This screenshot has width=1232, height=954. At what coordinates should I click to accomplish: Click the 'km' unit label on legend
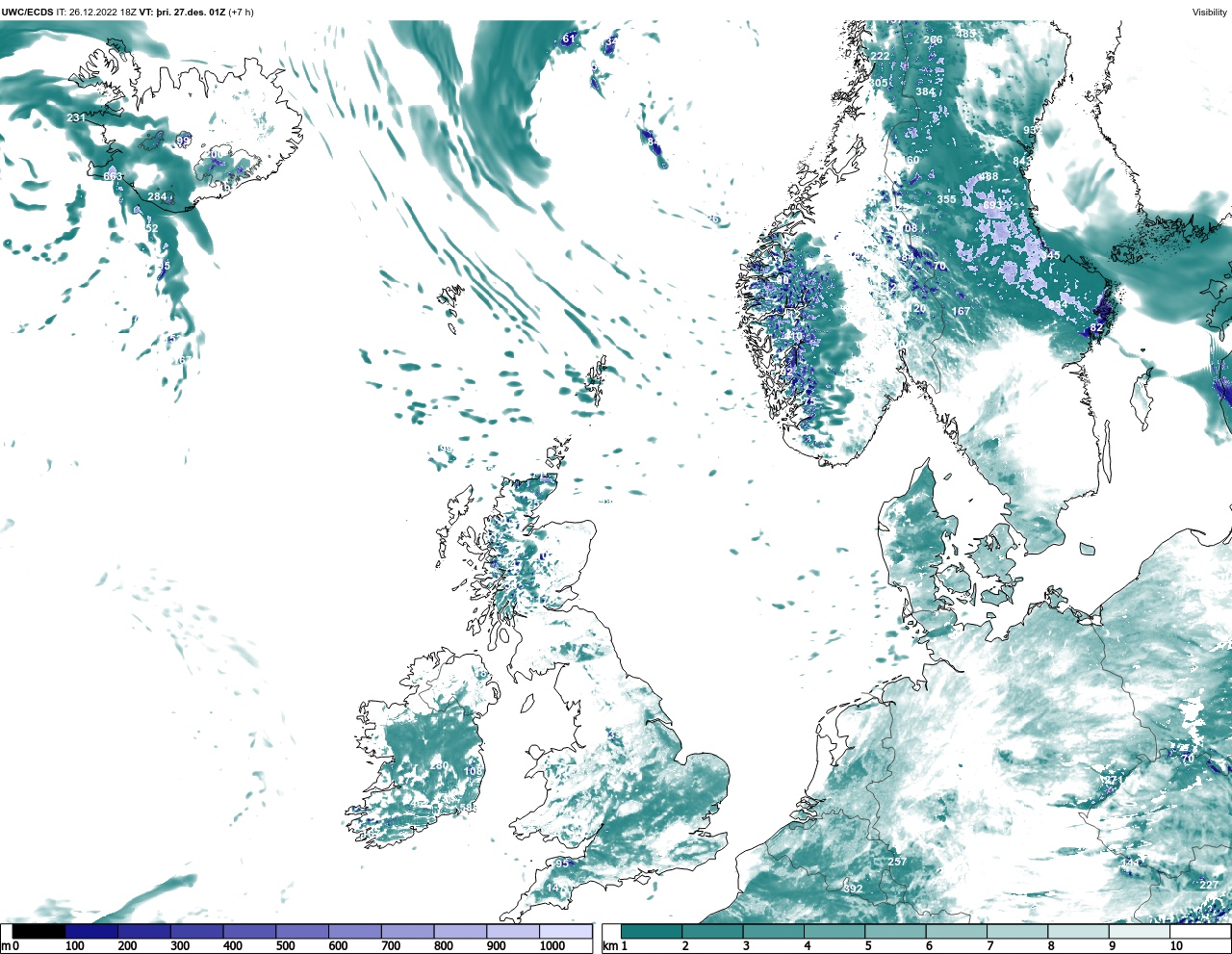coord(609,946)
